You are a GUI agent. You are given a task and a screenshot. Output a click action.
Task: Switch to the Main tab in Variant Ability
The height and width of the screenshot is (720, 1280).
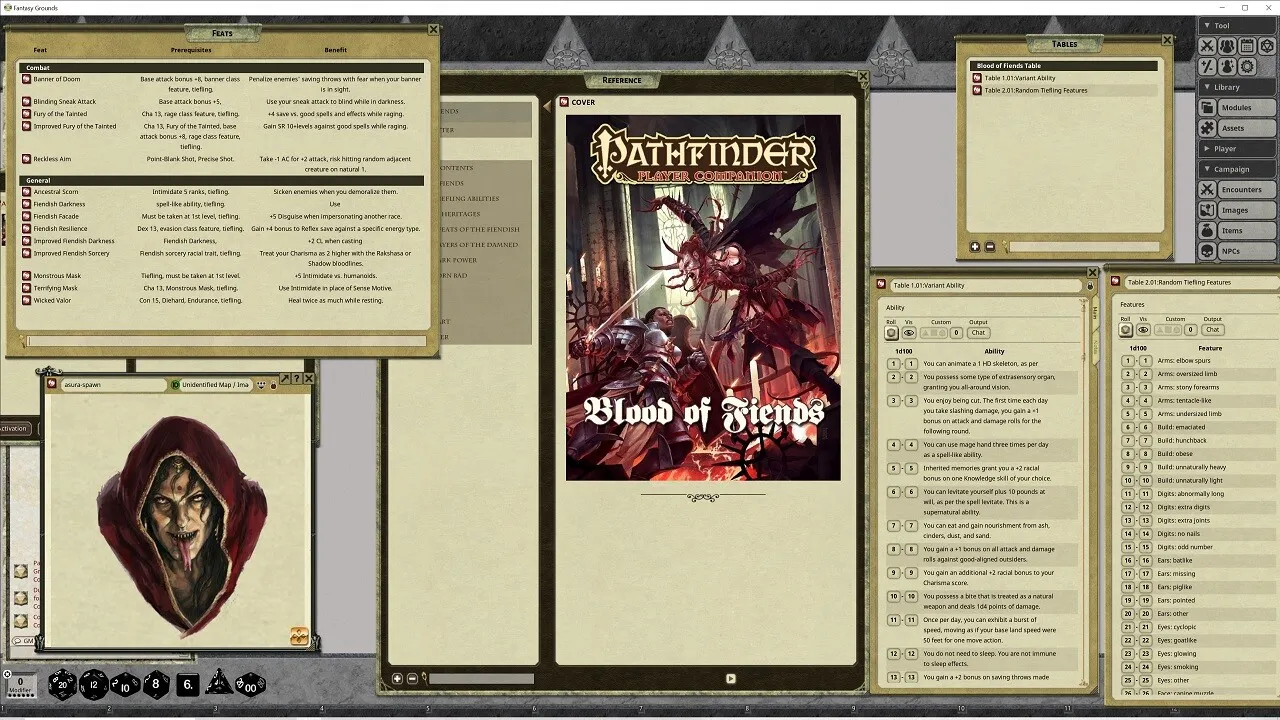pyautogui.click(x=1095, y=311)
